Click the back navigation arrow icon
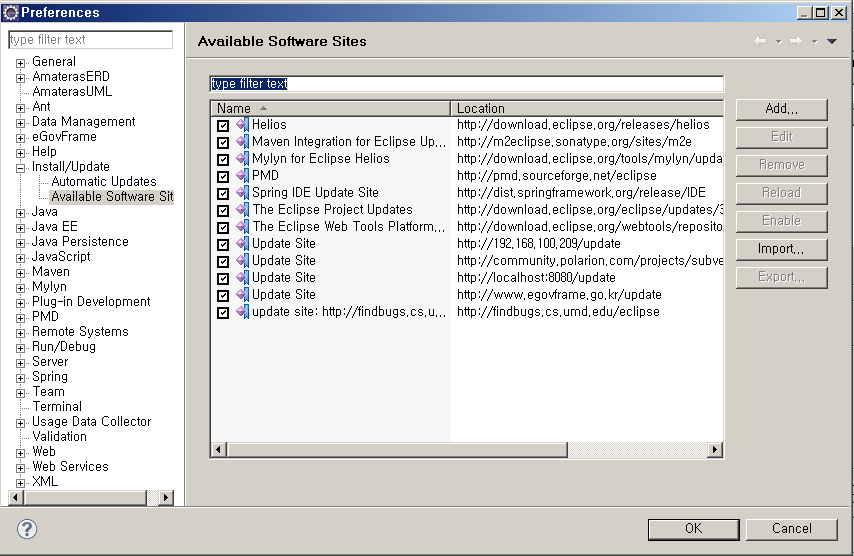The width and height of the screenshot is (854, 556). point(760,41)
